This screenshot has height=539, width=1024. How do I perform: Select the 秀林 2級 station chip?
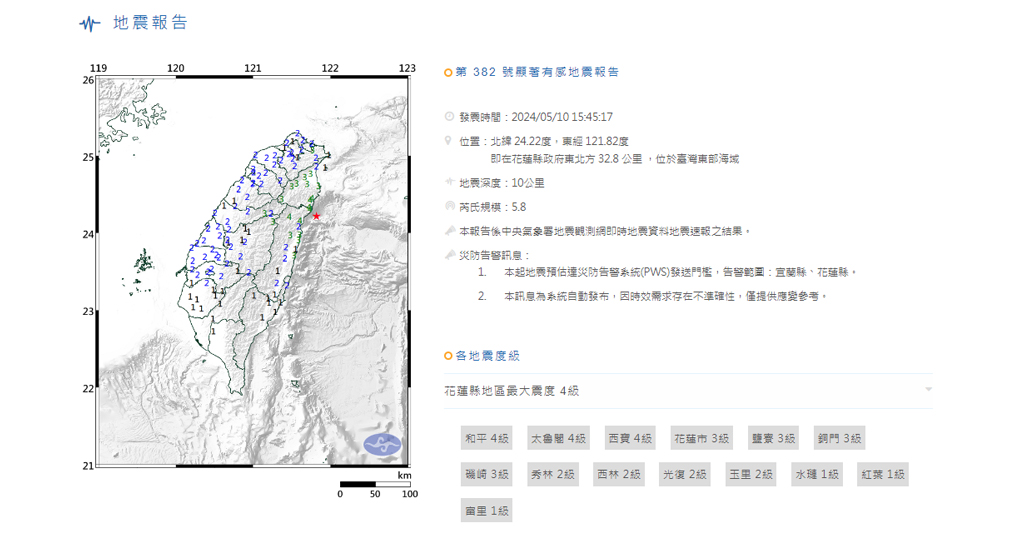[x=553, y=474]
